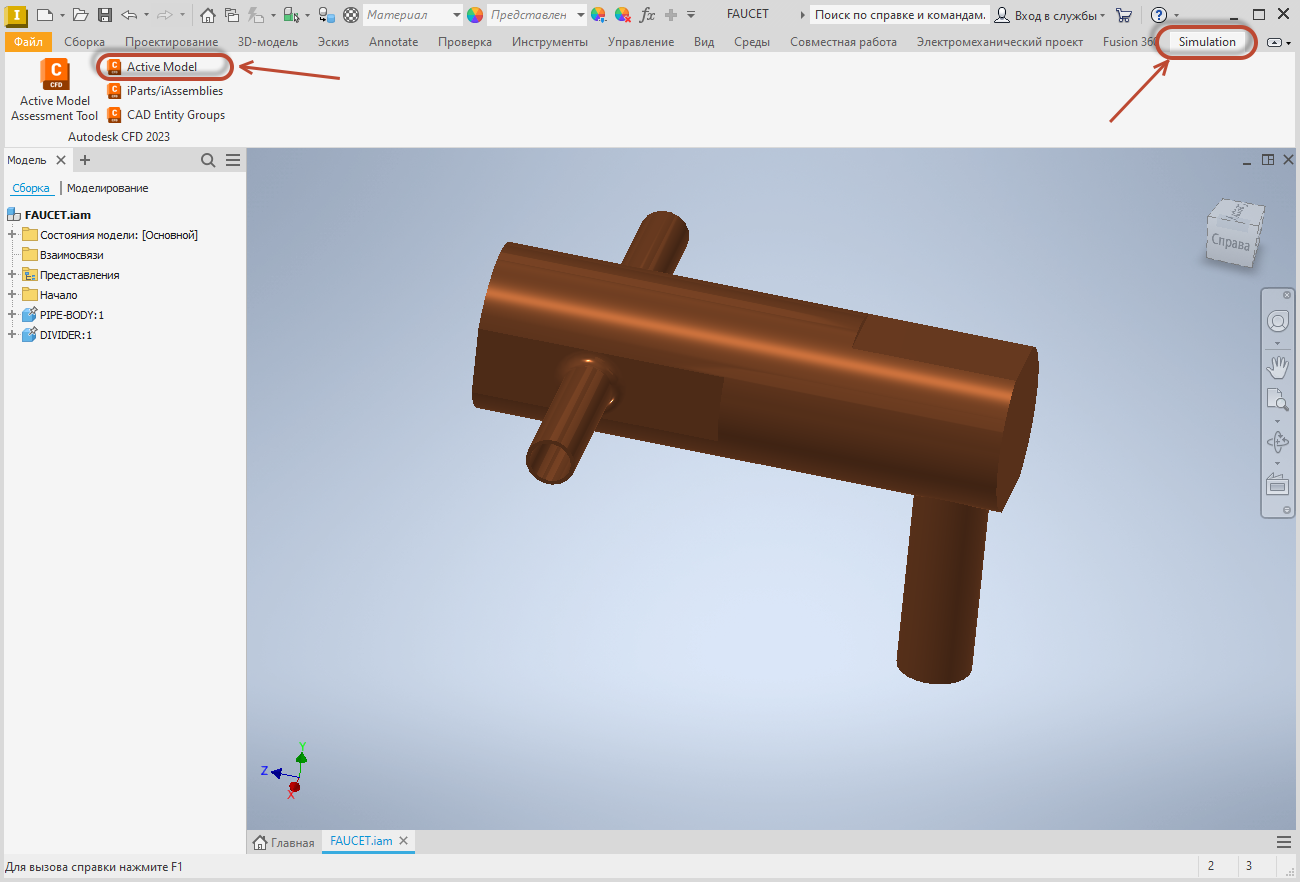Screen dimensions: 1300x882
Task: Open the Undo history dropdown arrow
Action: pos(146,15)
